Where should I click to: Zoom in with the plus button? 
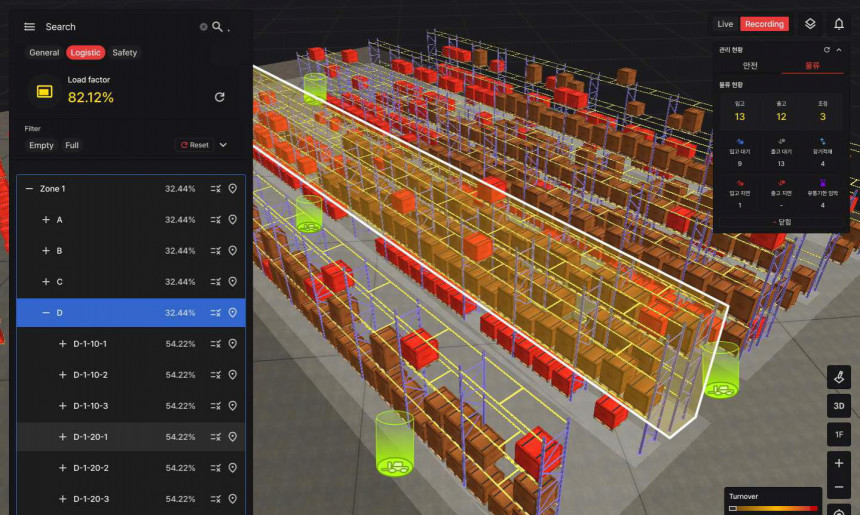pyautogui.click(x=839, y=463)
